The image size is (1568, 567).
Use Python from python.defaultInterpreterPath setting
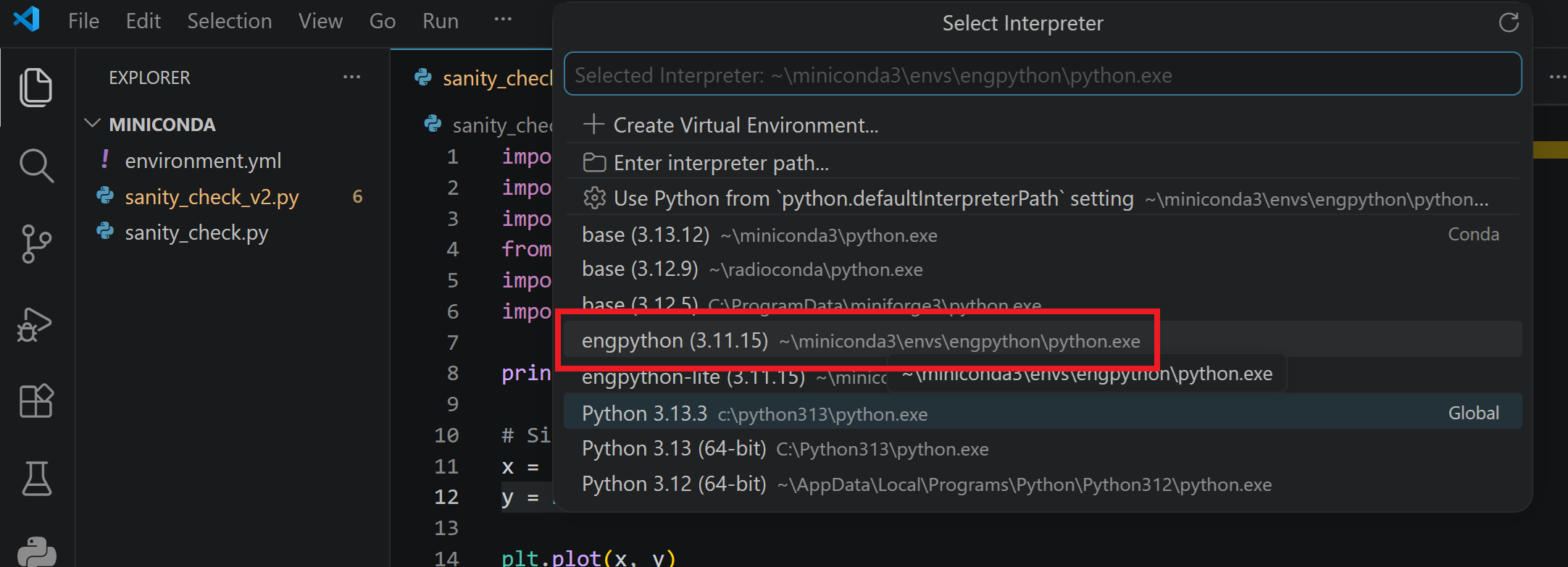pos(1042,198)
